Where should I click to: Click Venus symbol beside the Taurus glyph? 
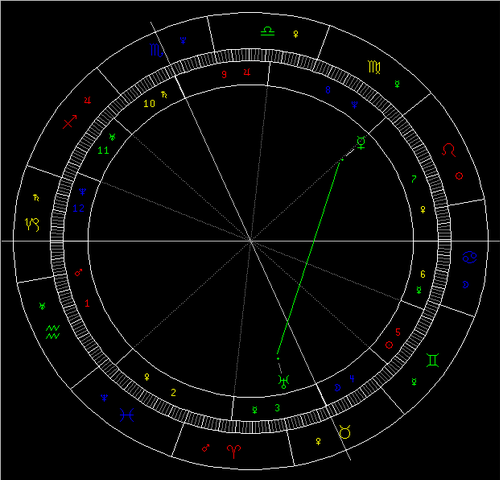pos(318,441)
